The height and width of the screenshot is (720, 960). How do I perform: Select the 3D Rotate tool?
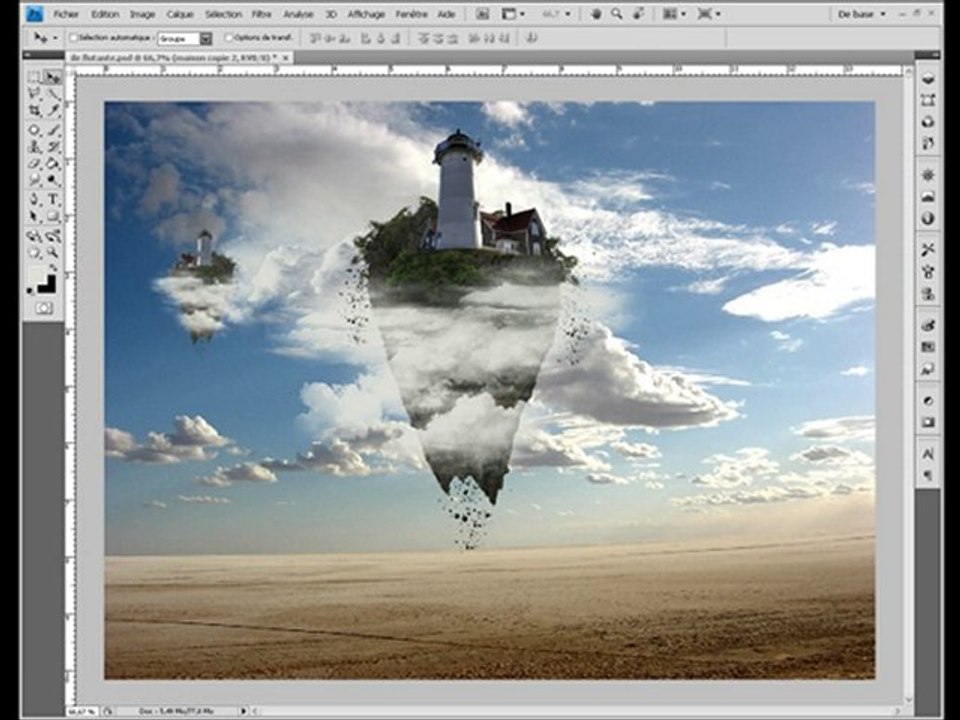pos(34,236)
